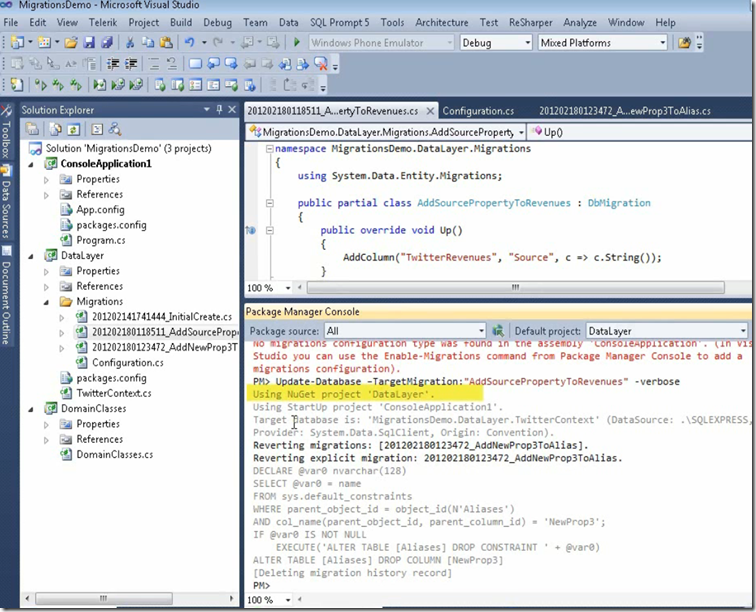The image size is (756, 612).
Task: Go to next bookmark icon
Action: (x=231, y=64)
